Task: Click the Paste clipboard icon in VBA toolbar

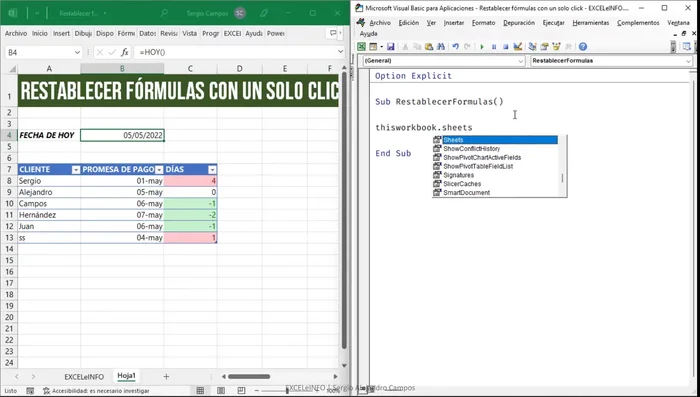Action: point(429,46)
